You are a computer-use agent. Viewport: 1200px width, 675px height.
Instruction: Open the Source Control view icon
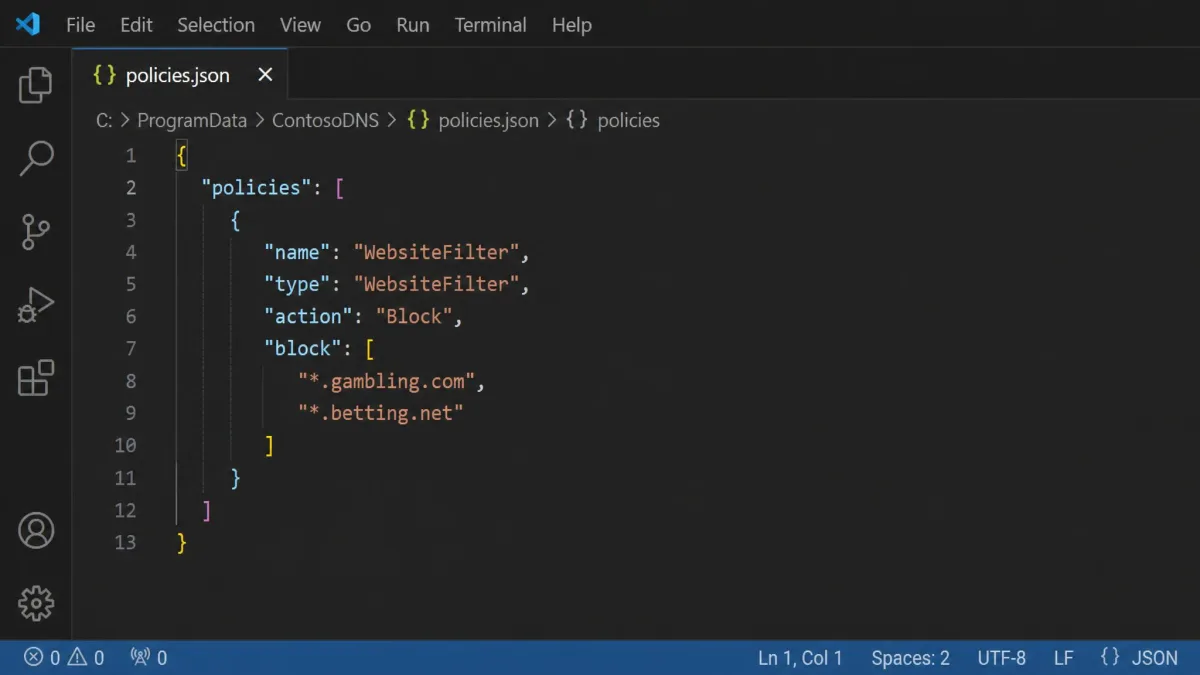[x=36, y=232]
